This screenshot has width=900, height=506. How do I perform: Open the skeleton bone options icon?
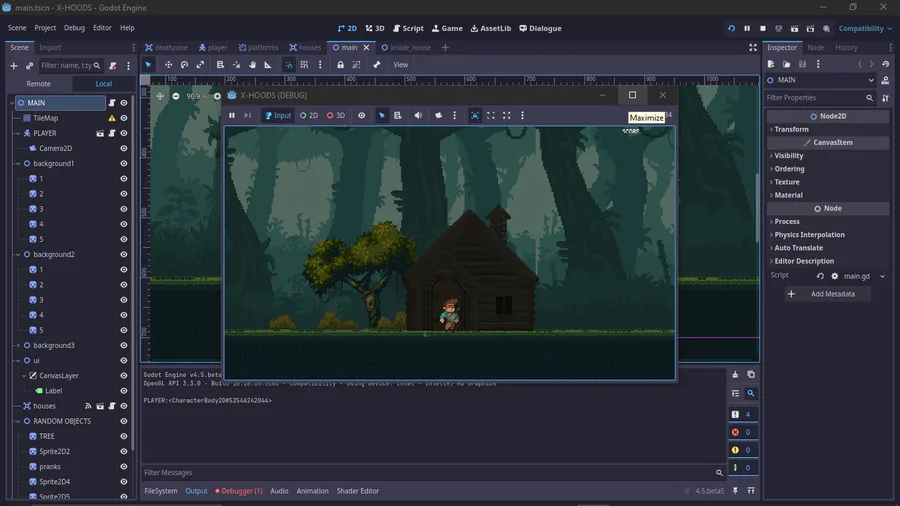(x=377, y=65)
